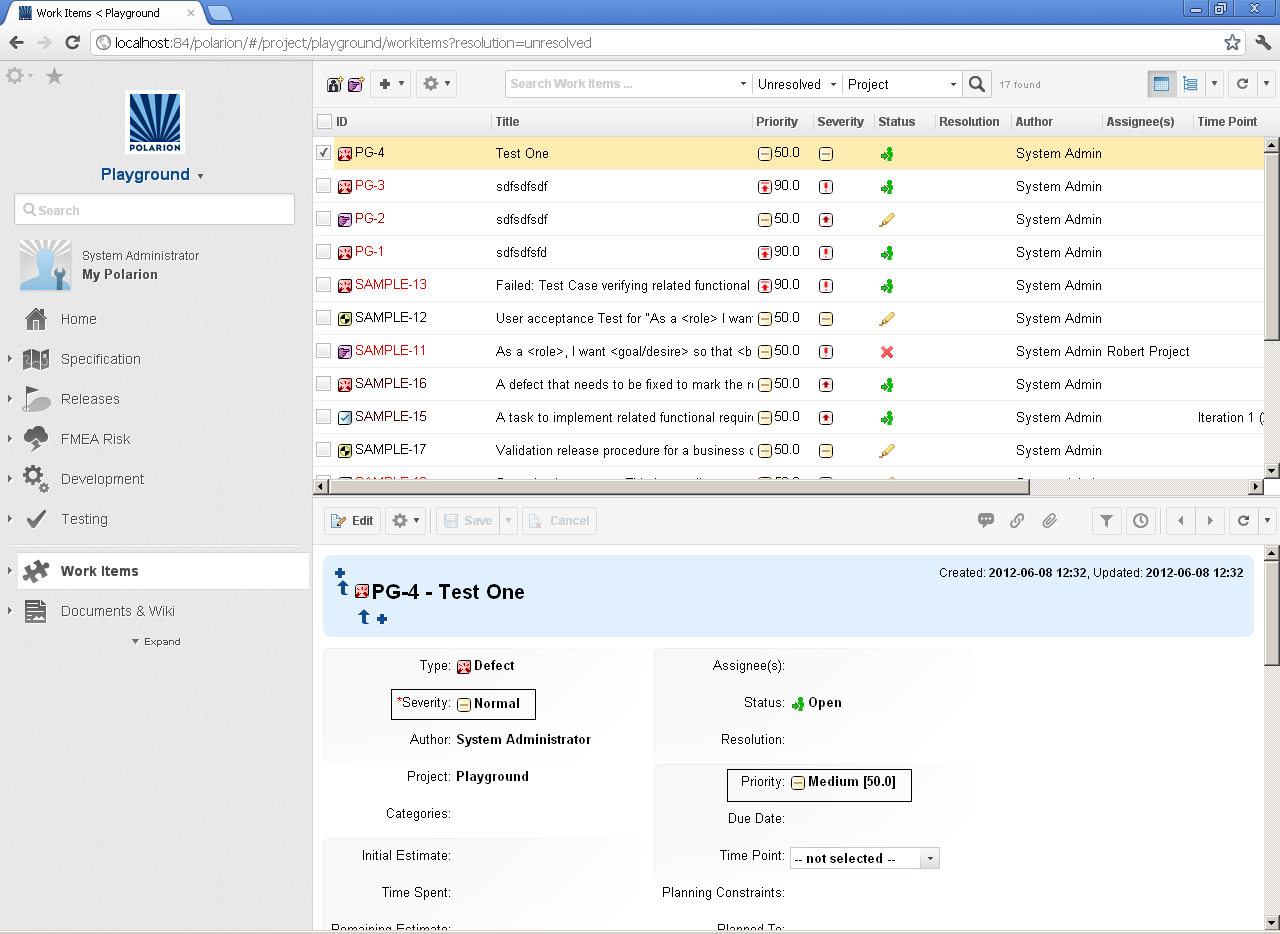Select the table view icon
1280x934 pixels.
(1160, 84)
